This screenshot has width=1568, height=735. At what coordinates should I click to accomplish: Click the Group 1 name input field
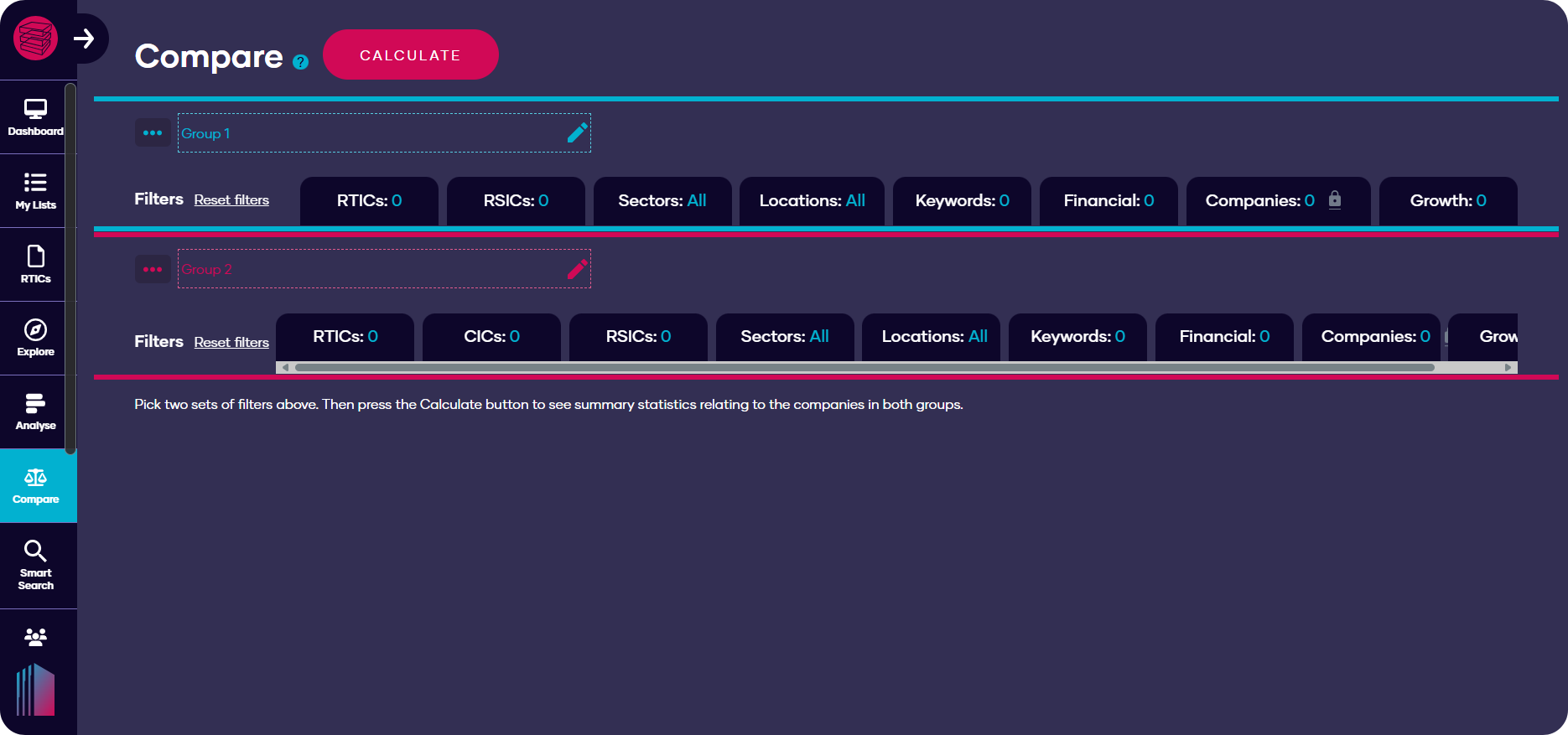369,133
